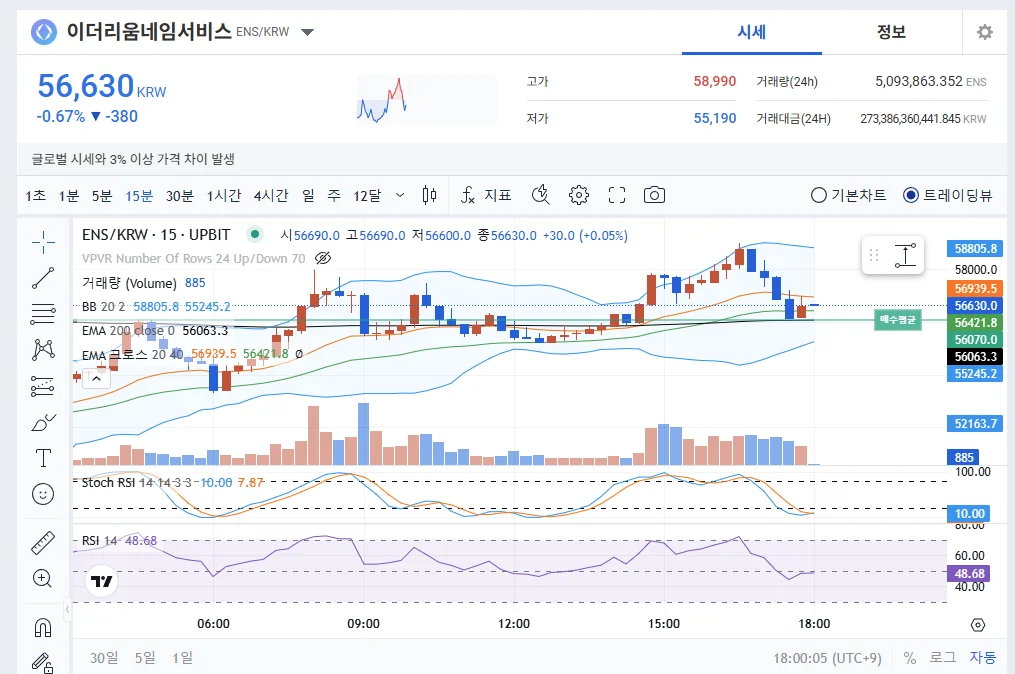Collapse the indicator legend with chevron
The width and height of the screenshot is (1015, 674).
click(96, 379)
